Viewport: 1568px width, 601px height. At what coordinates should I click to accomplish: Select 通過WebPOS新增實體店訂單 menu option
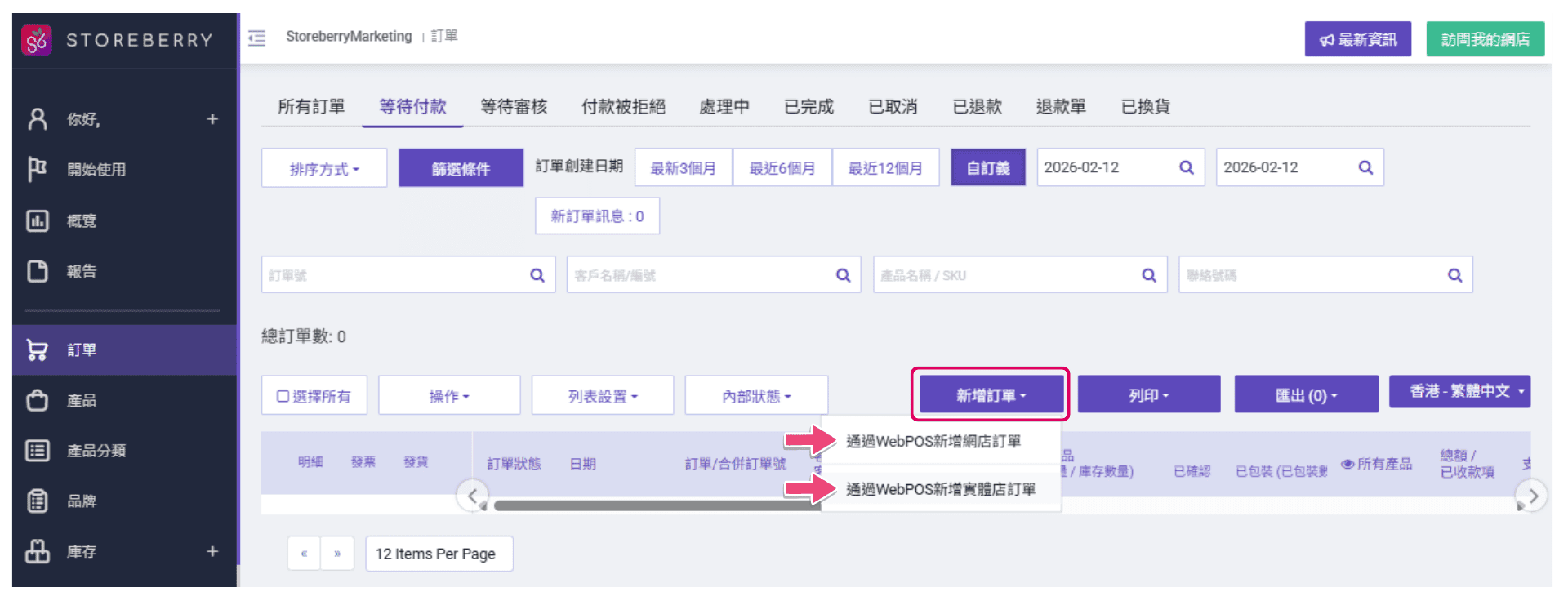click(x=941, y=489)
